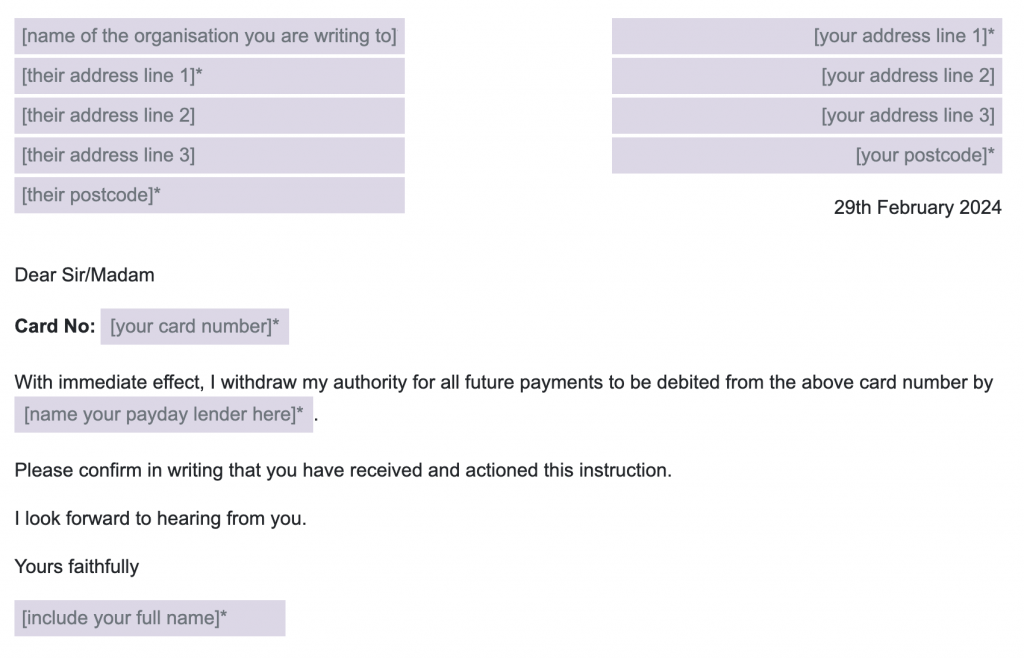Screen dimensions: 1024x658
Task: Select their address line 1 field
Action: point(209,76)
